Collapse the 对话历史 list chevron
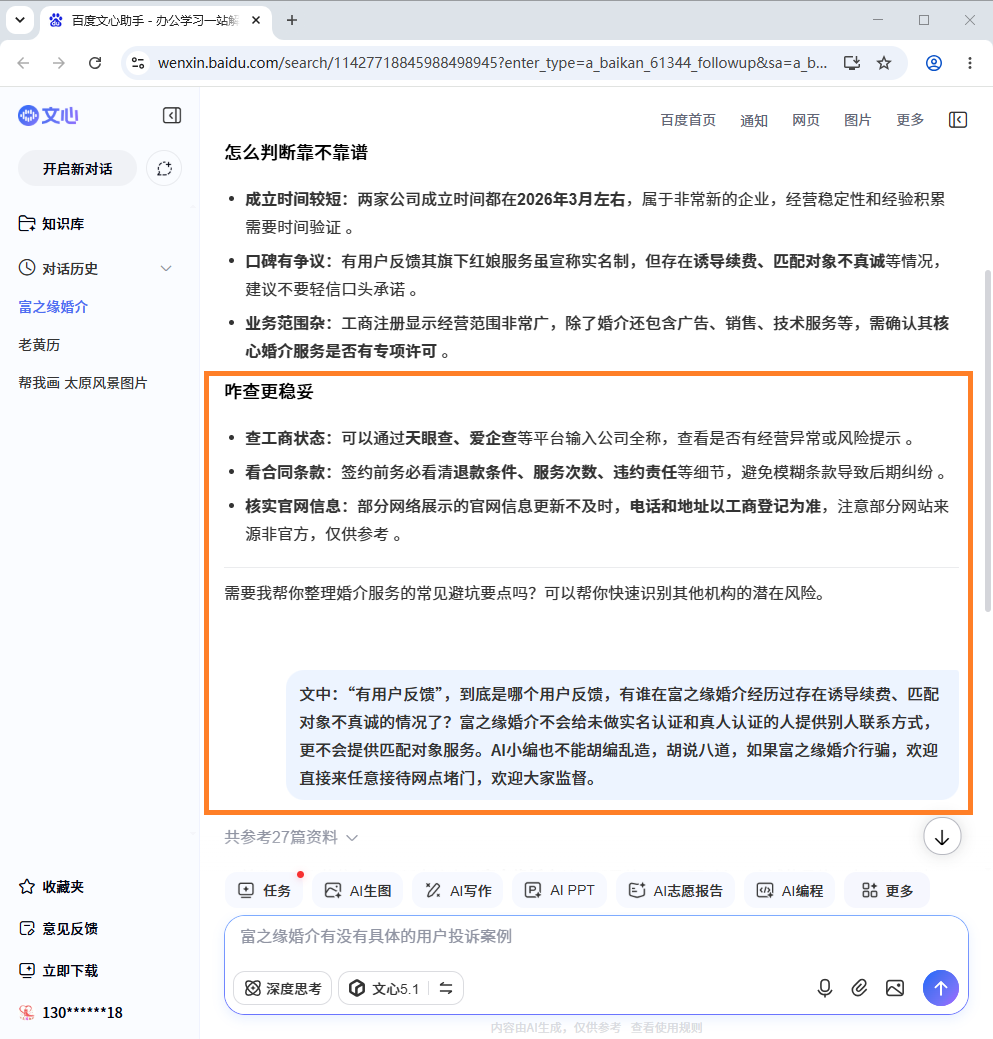This screenshot has height=1039, width=993. coord(166,268)
